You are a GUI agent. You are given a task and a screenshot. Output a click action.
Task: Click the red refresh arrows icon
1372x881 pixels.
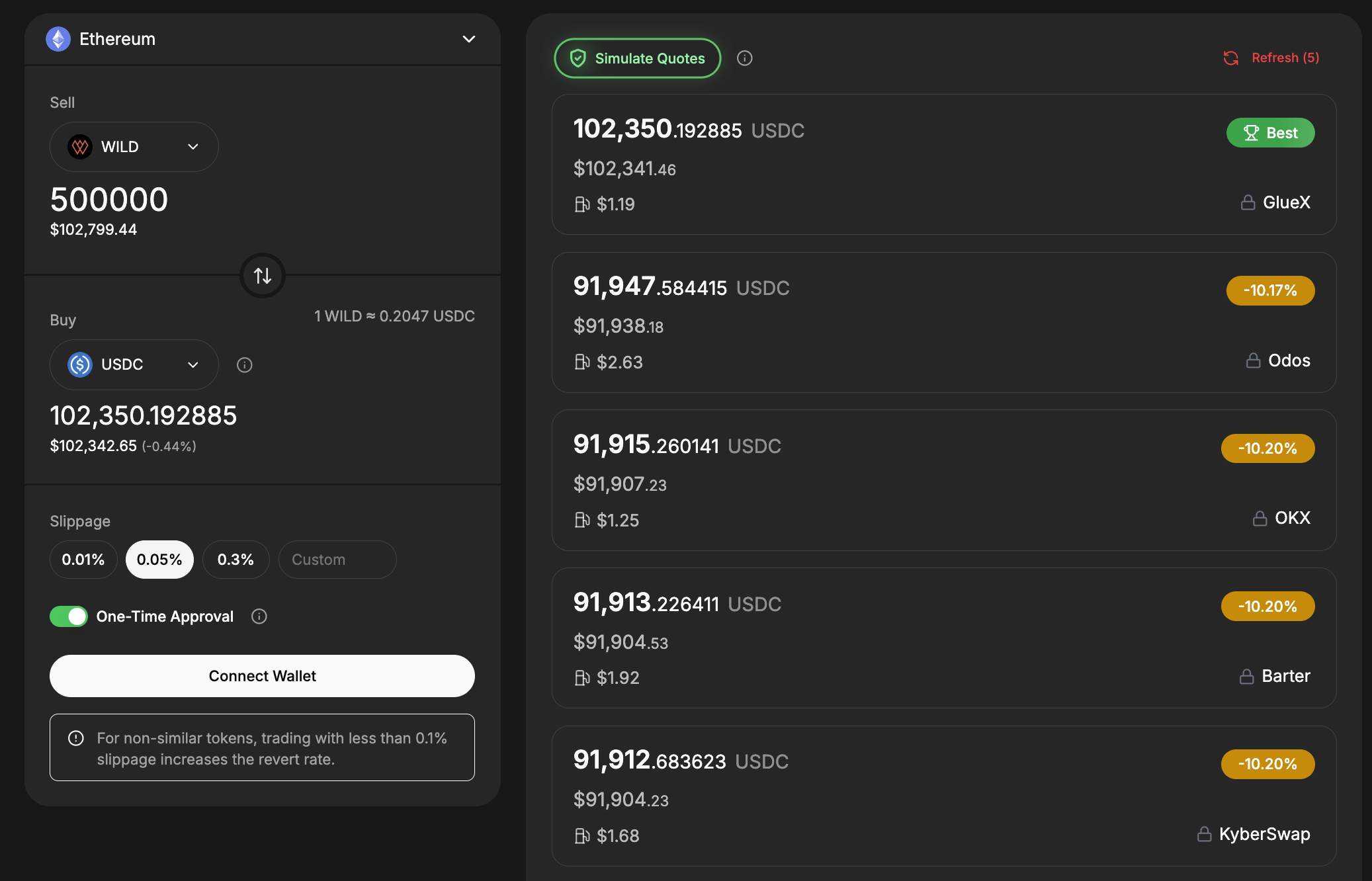[1230, 58]
